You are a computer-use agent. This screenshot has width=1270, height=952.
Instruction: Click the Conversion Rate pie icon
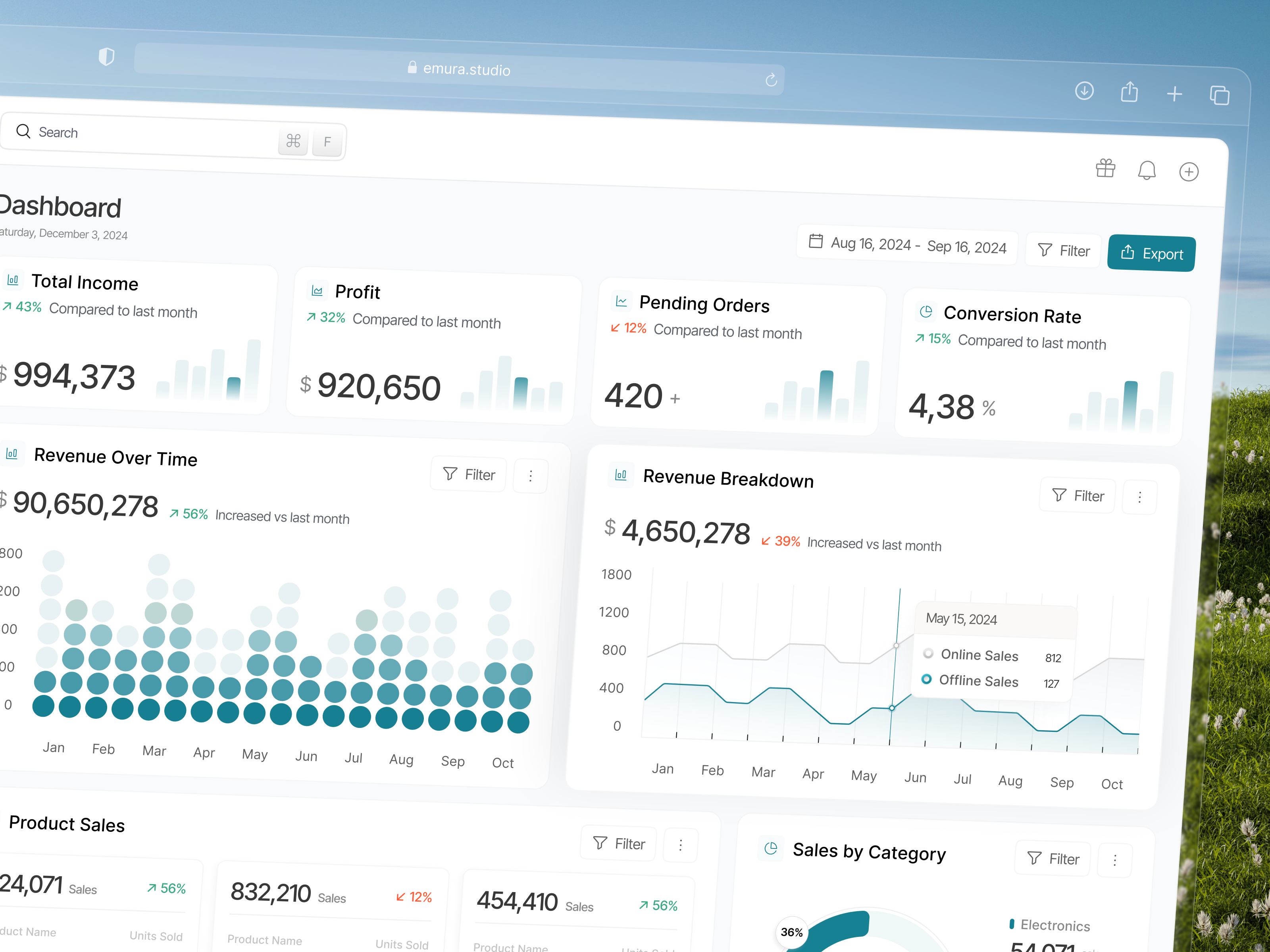926,312
